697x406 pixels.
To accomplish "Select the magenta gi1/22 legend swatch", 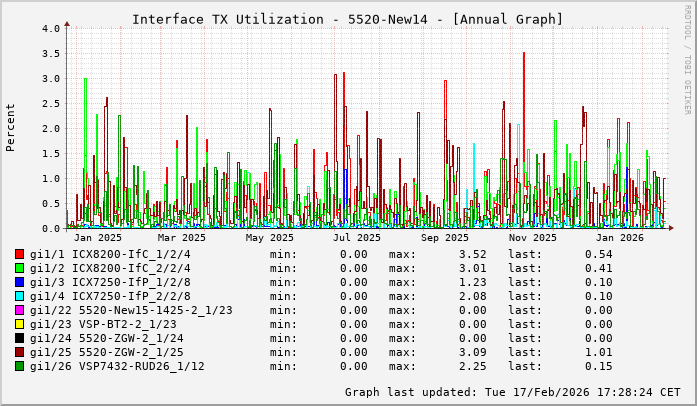I will tap(20, 310).
